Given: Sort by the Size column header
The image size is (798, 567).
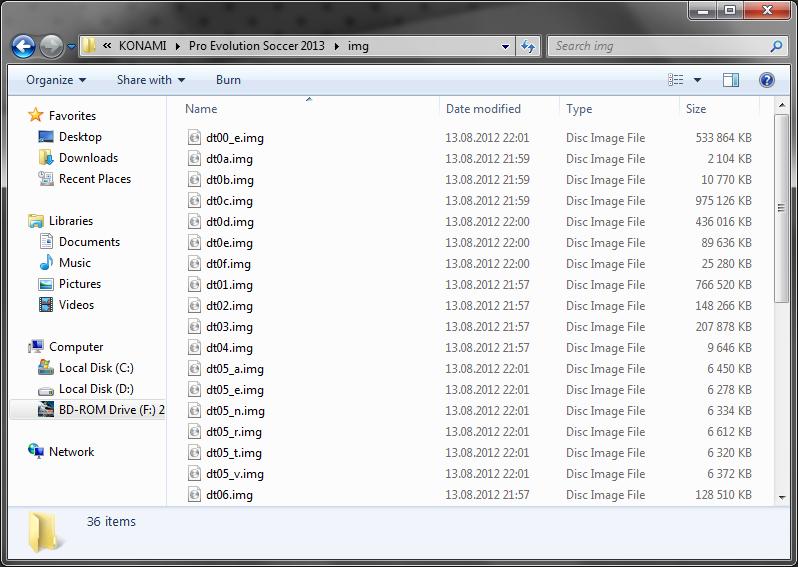Looking at the screenshot, I should coord(696,109).
